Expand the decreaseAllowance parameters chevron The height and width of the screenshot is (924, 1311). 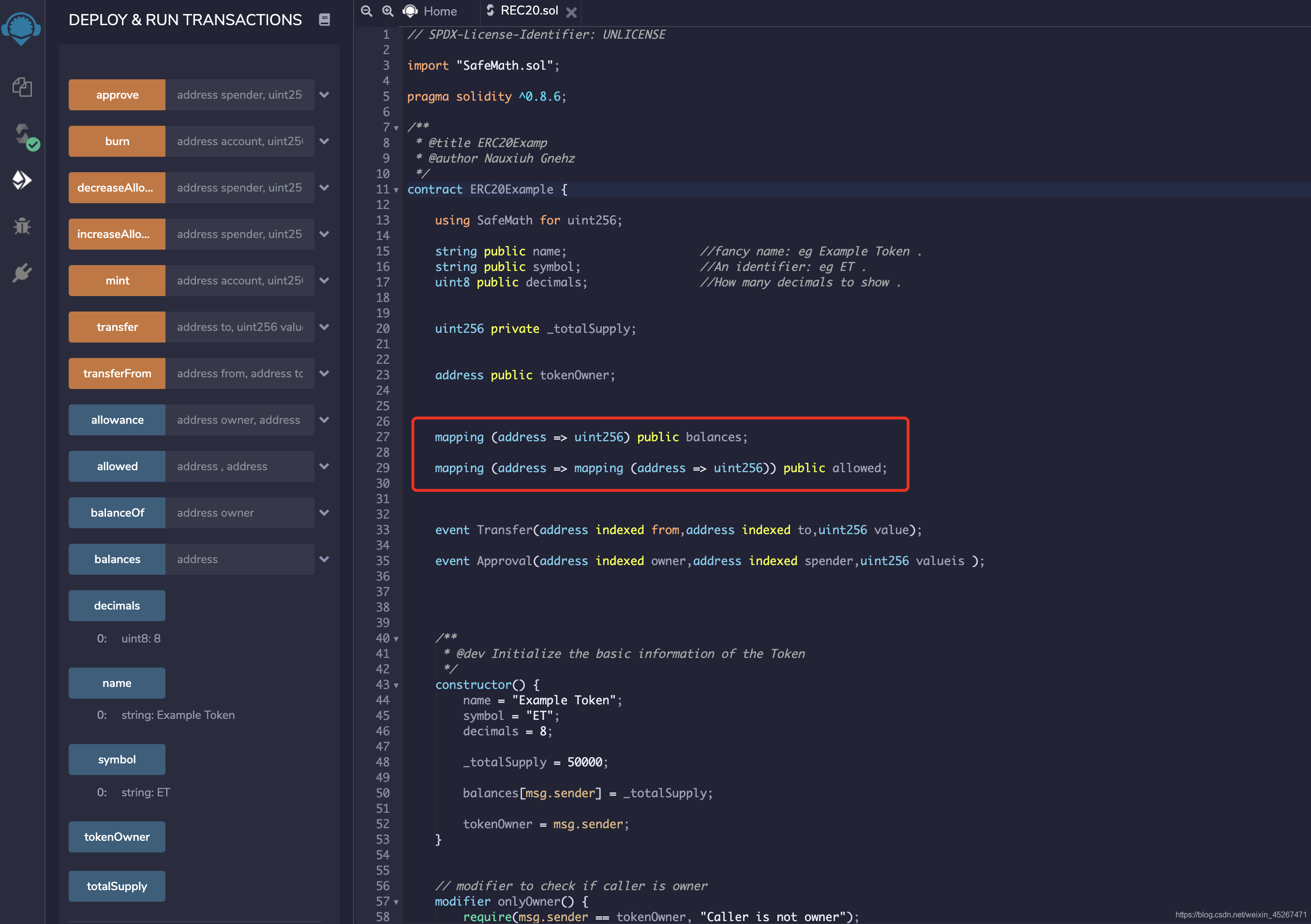(x=324, y=187)
